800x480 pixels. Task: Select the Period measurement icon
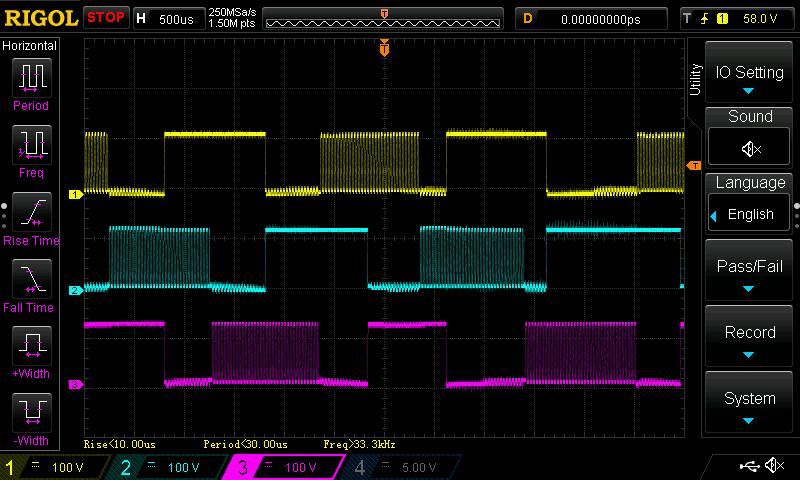click(x=32, y=78)
